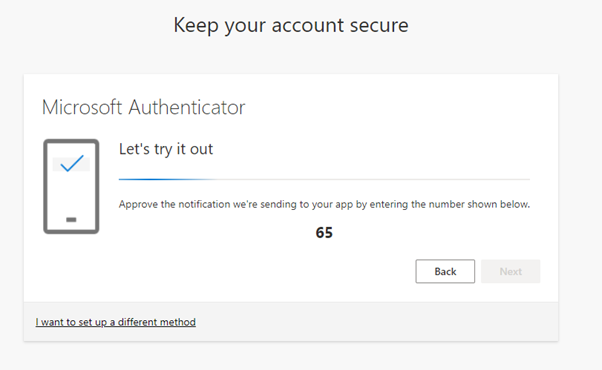Click the gray portion of progress line
Screen dimensions: 602x370
pyautogui.click(x=372, y=179)
